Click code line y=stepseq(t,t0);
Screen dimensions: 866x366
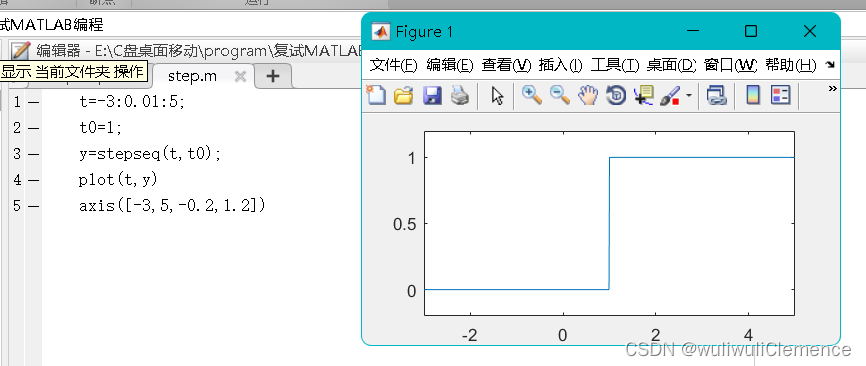tap(150, 154)
